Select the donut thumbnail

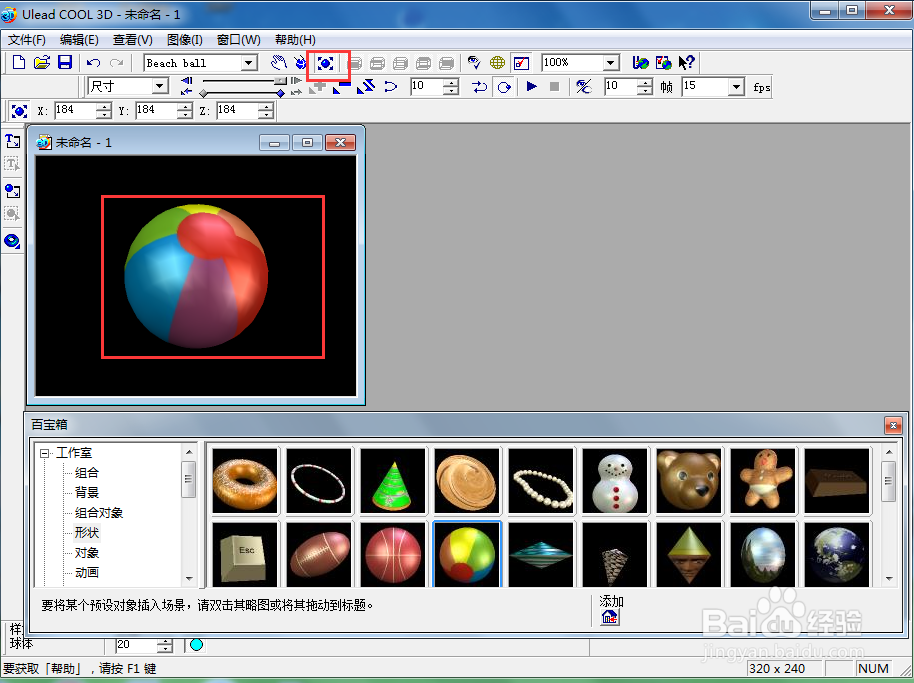[245, 481]
